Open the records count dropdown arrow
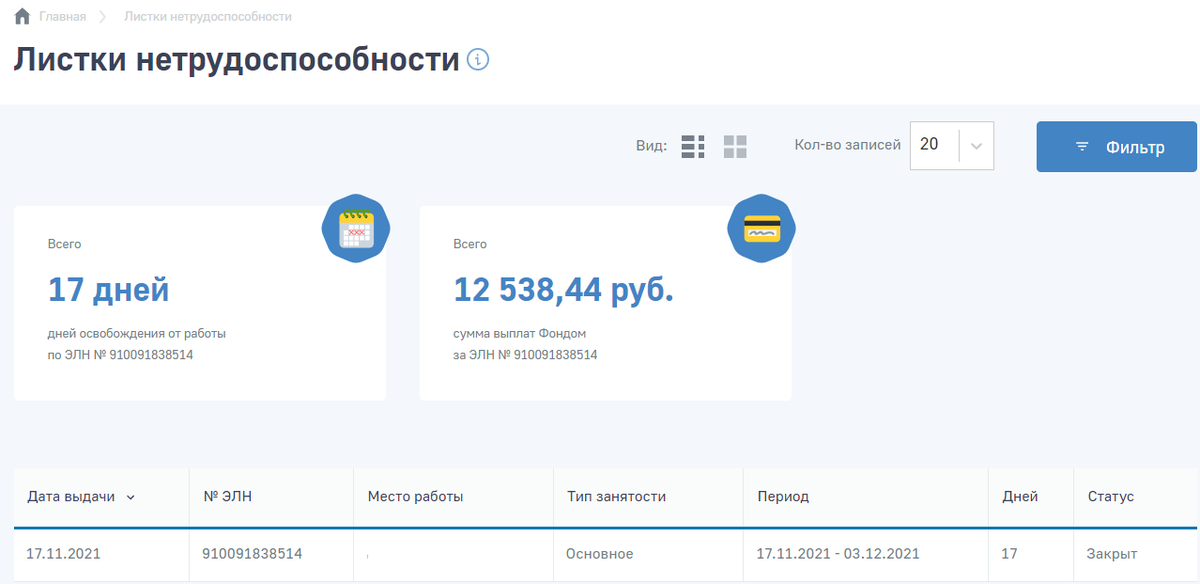 [977, 145]
